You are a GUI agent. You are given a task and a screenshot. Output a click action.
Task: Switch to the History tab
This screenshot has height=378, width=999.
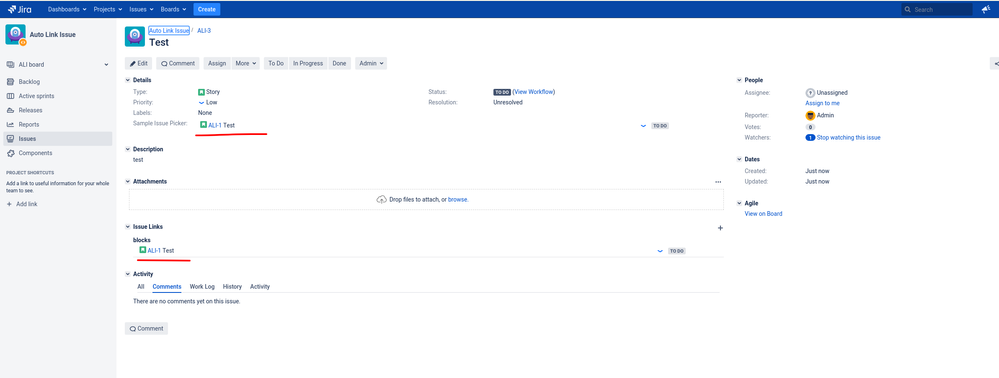click(x=232, y=287)
